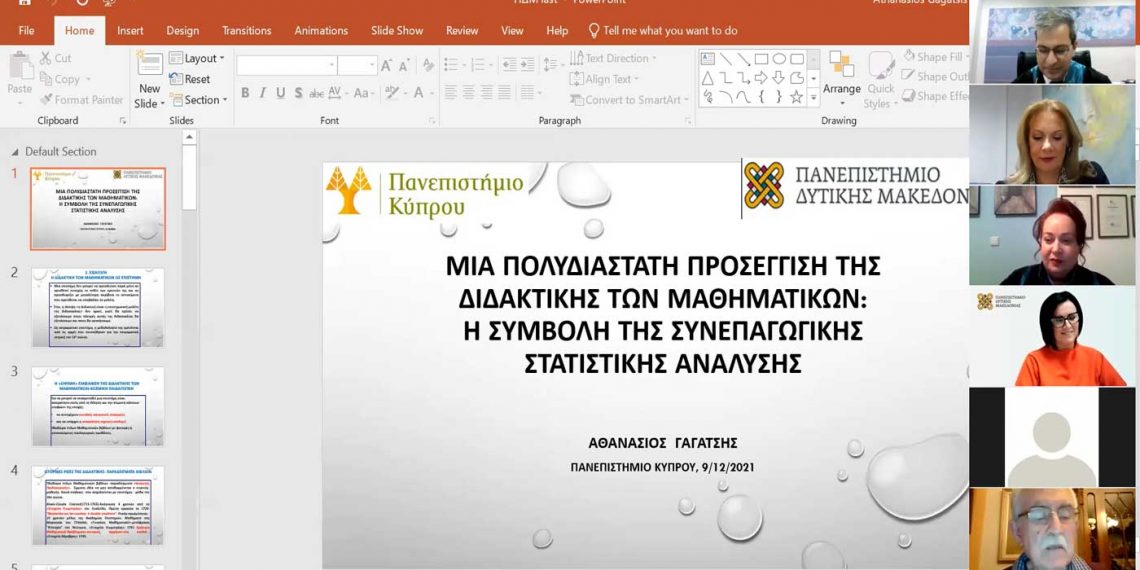Image resolution: width=1140 pixels, height=570 pixels.
Task: Open the Layout dropdown
Action: tap(196, 58)
